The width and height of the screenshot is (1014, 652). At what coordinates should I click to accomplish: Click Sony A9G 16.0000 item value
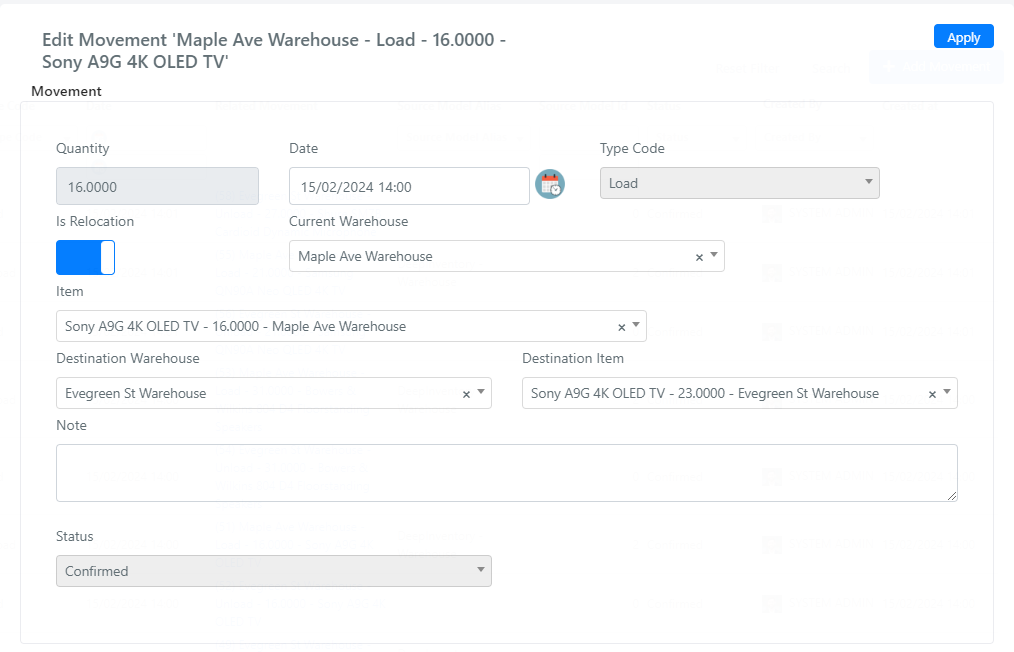coord(235,326)
